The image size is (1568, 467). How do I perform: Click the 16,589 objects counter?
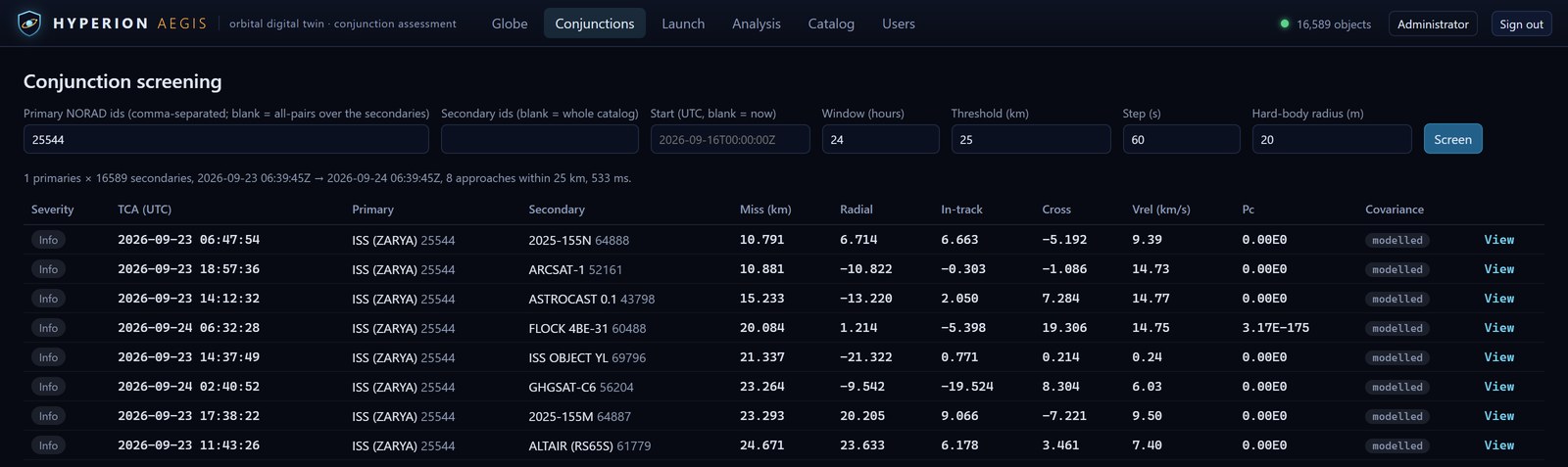point(1334,23)
